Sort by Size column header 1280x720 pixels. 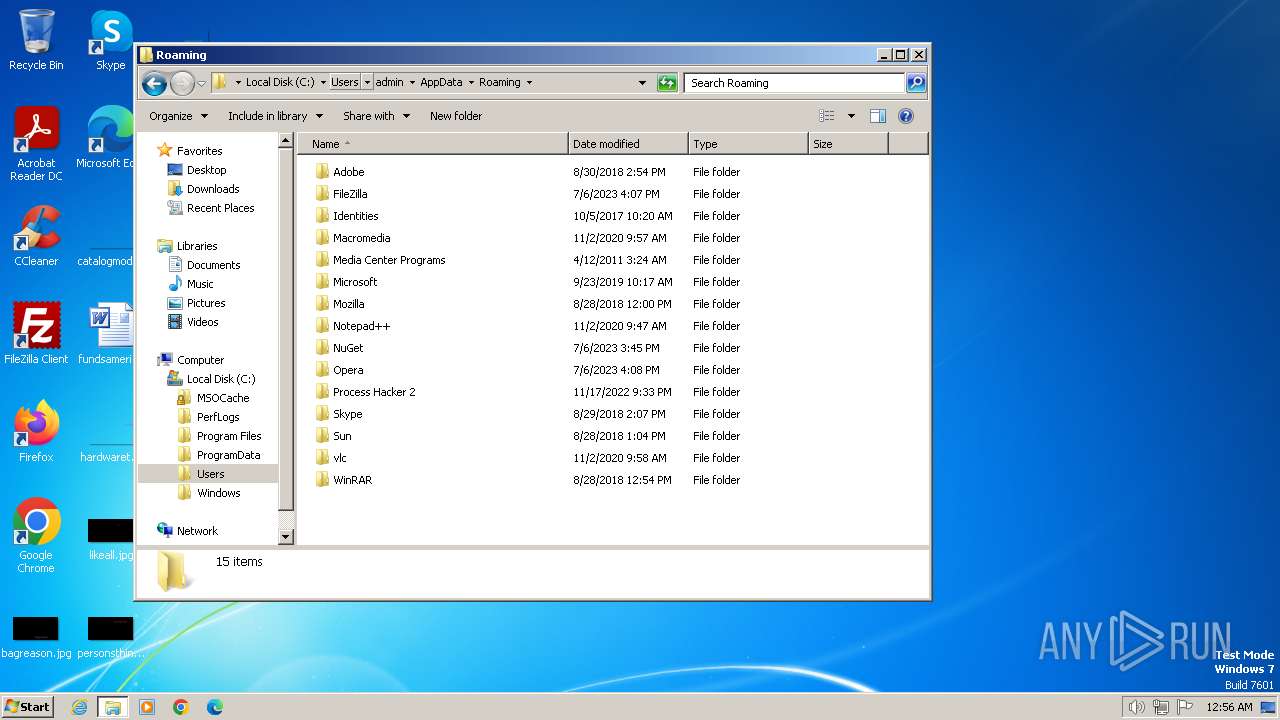click(848, 144)
